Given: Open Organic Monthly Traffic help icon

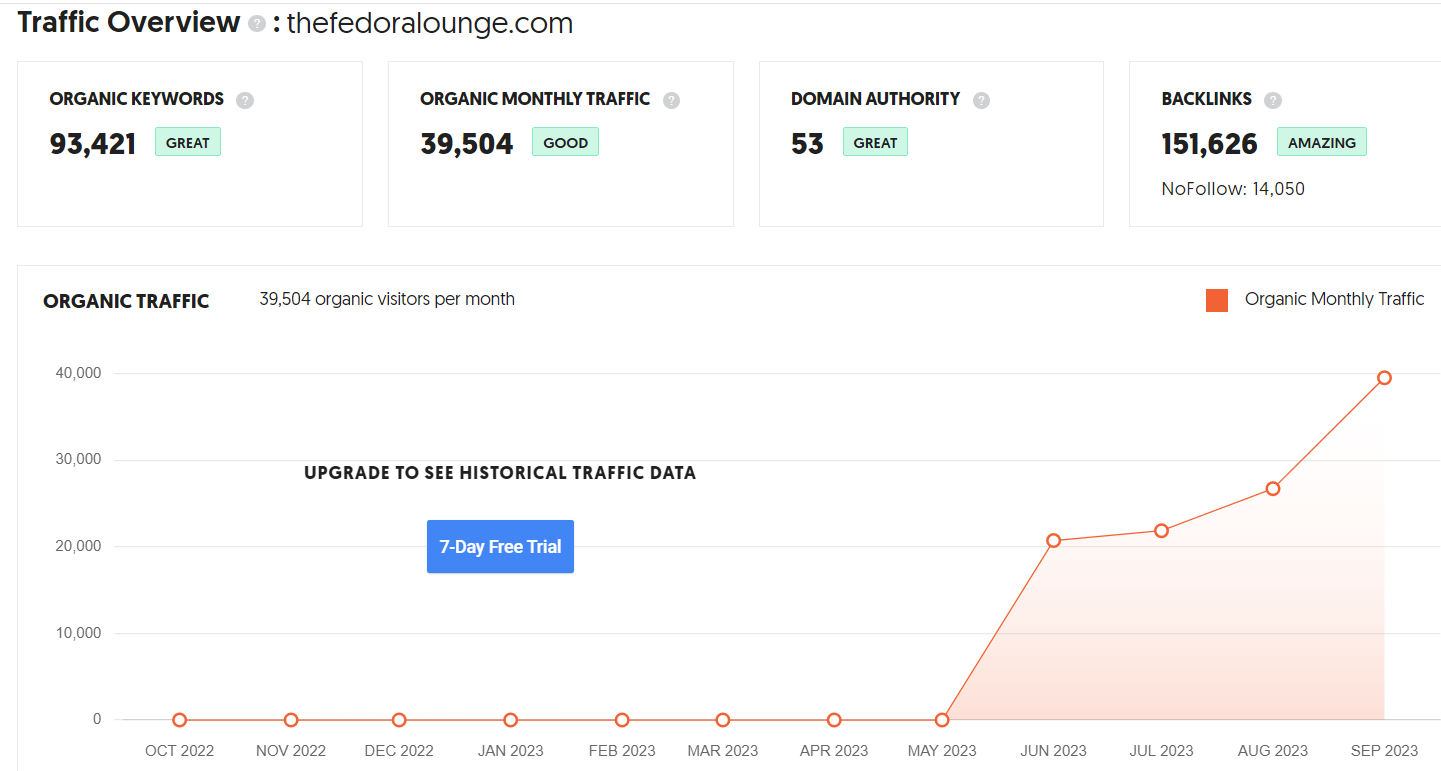Looking at the screenshot, I should 672,100.
